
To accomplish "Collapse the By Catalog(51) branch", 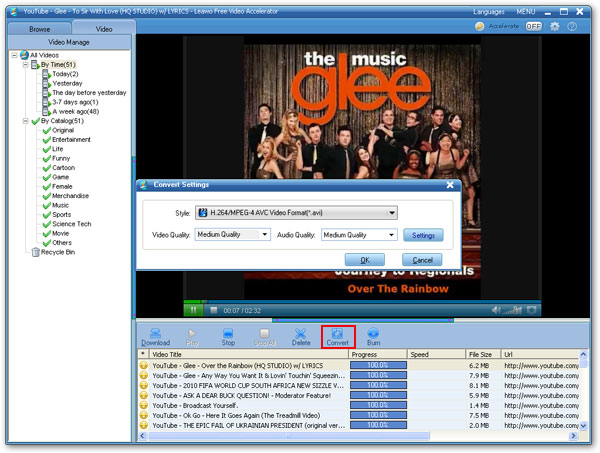I will coord(26,121).
